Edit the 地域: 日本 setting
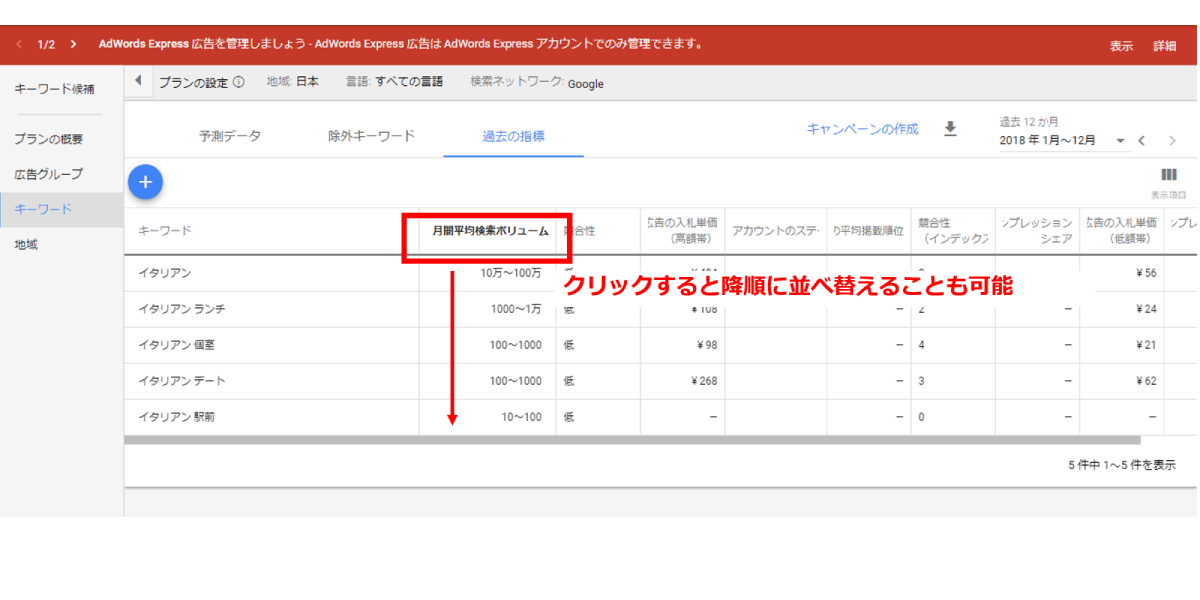1200x600 pixels. tap(292, 82)
